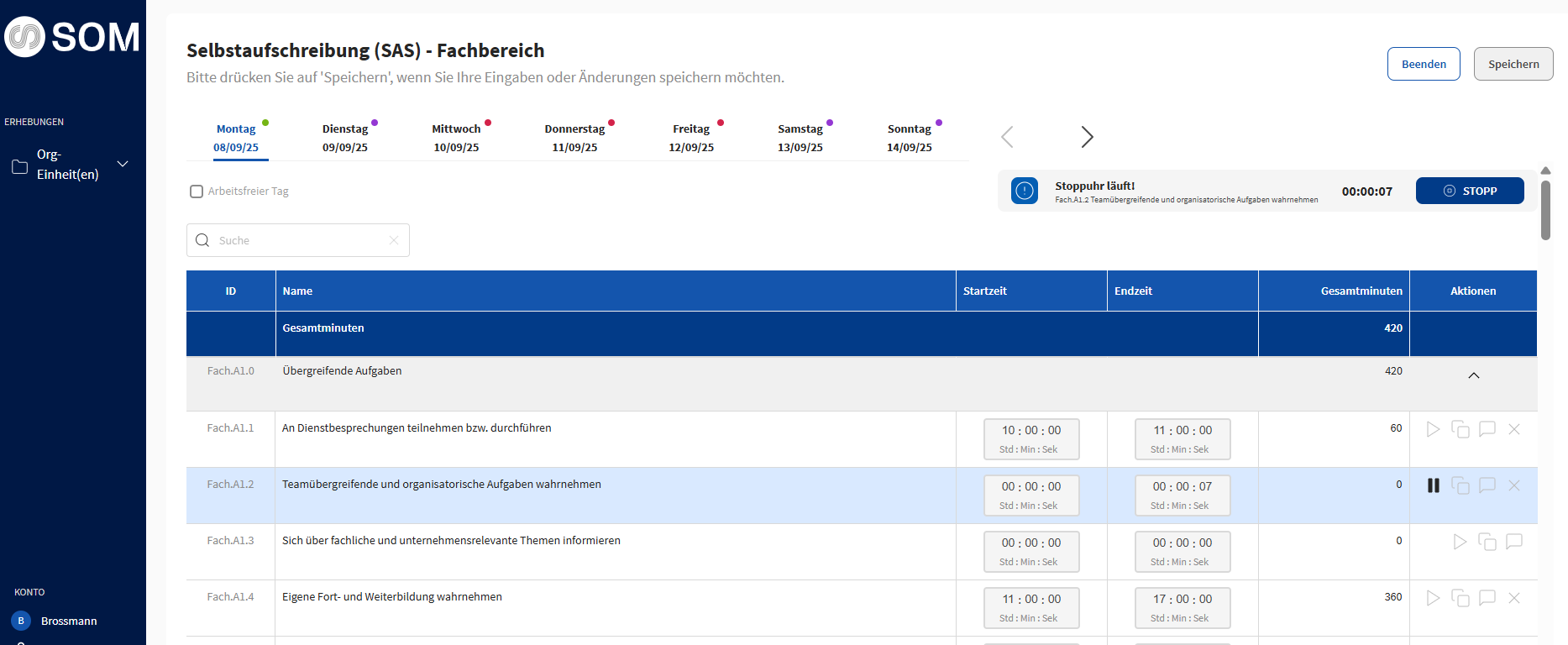Image resolution: width=1568 pixels, height=645 pixels.
Task: Click the SOM logo
Action: [72, 37]
